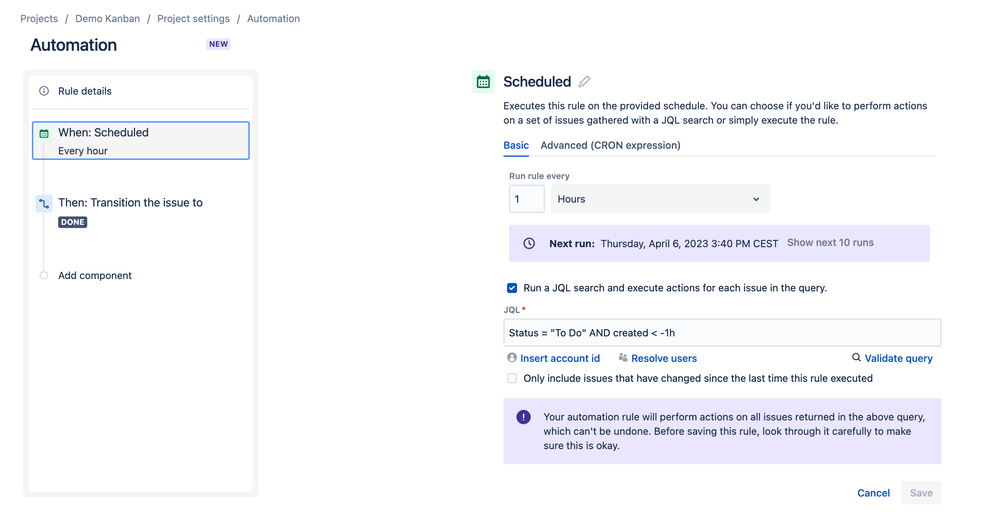Open Demo Kanban in the breadcrumb
This screenshot has height=515, width=999.
click(x=108, y=18)
